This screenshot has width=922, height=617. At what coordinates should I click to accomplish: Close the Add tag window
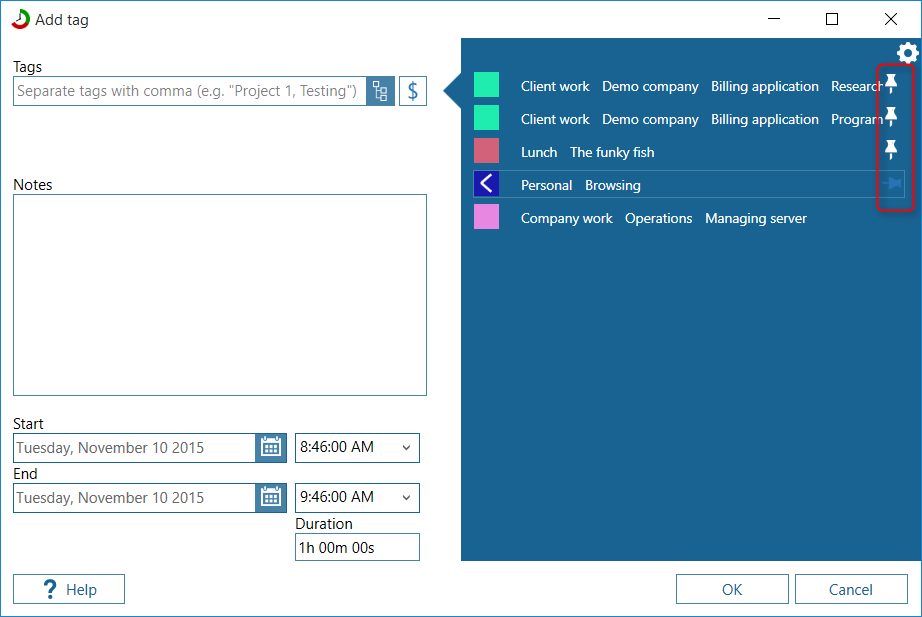point(891,19)
